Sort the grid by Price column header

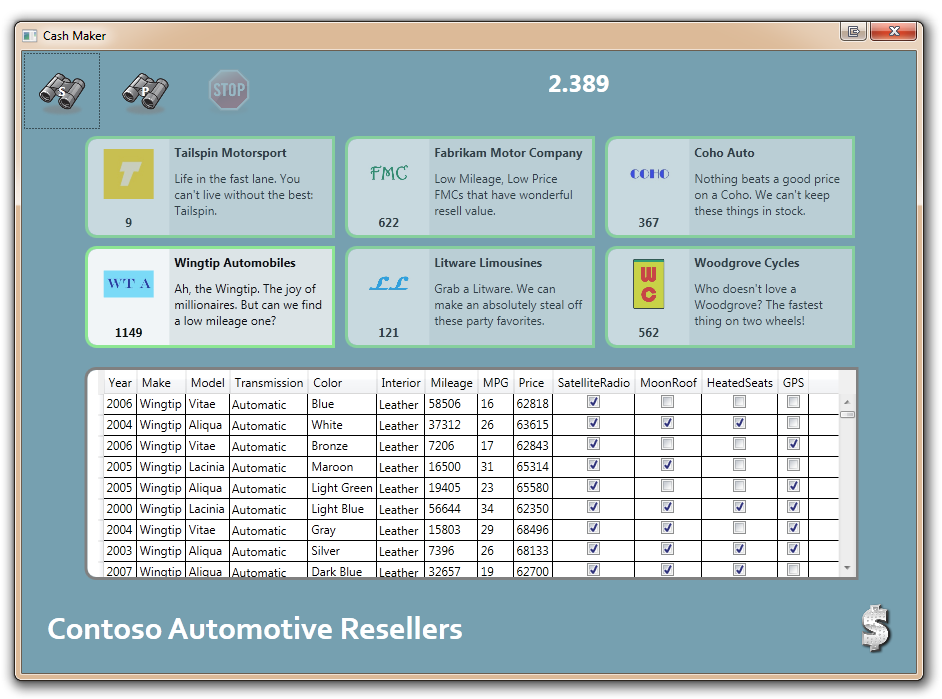point(532,383)
